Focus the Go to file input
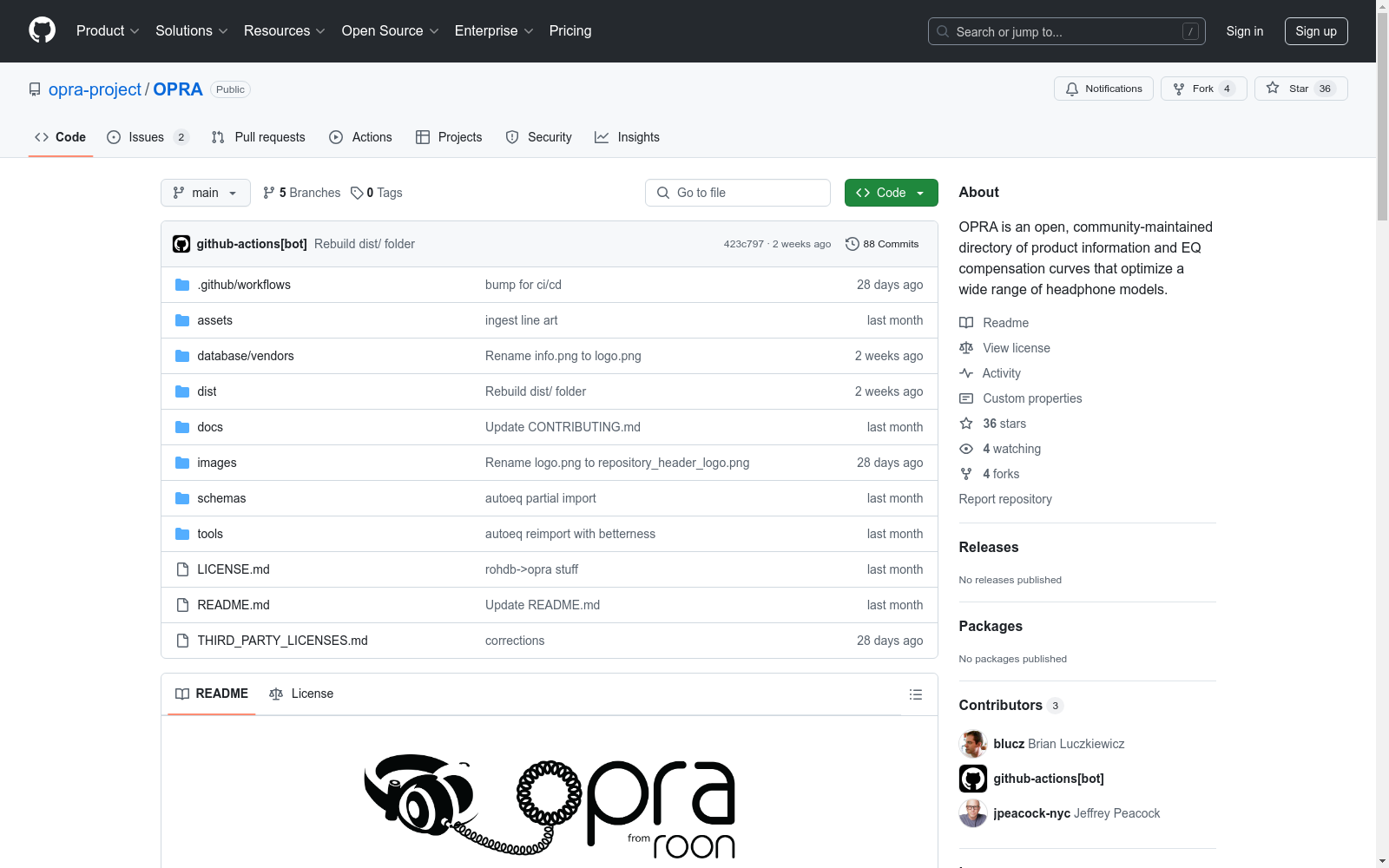Viewport: 1389px width, 868px height. [x=738, y=193]
